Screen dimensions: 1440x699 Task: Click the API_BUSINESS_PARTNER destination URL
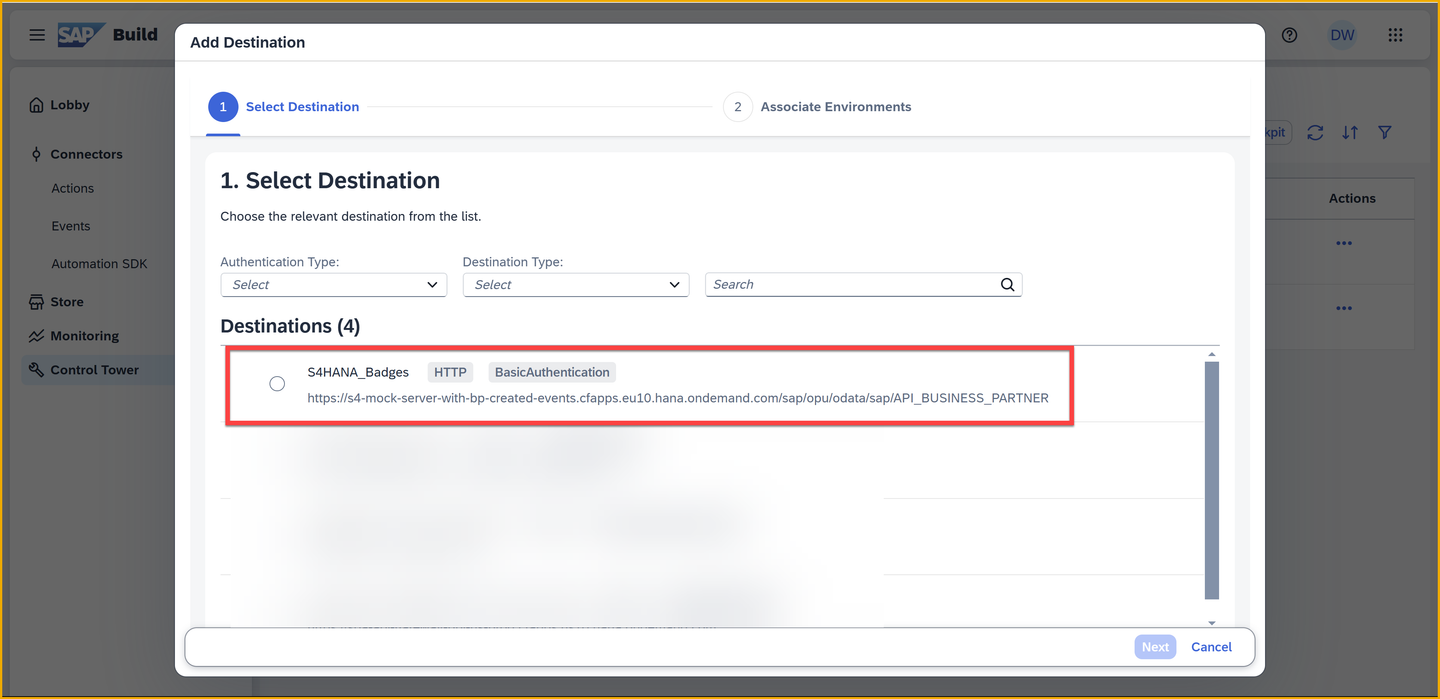[x=678, y=398]
